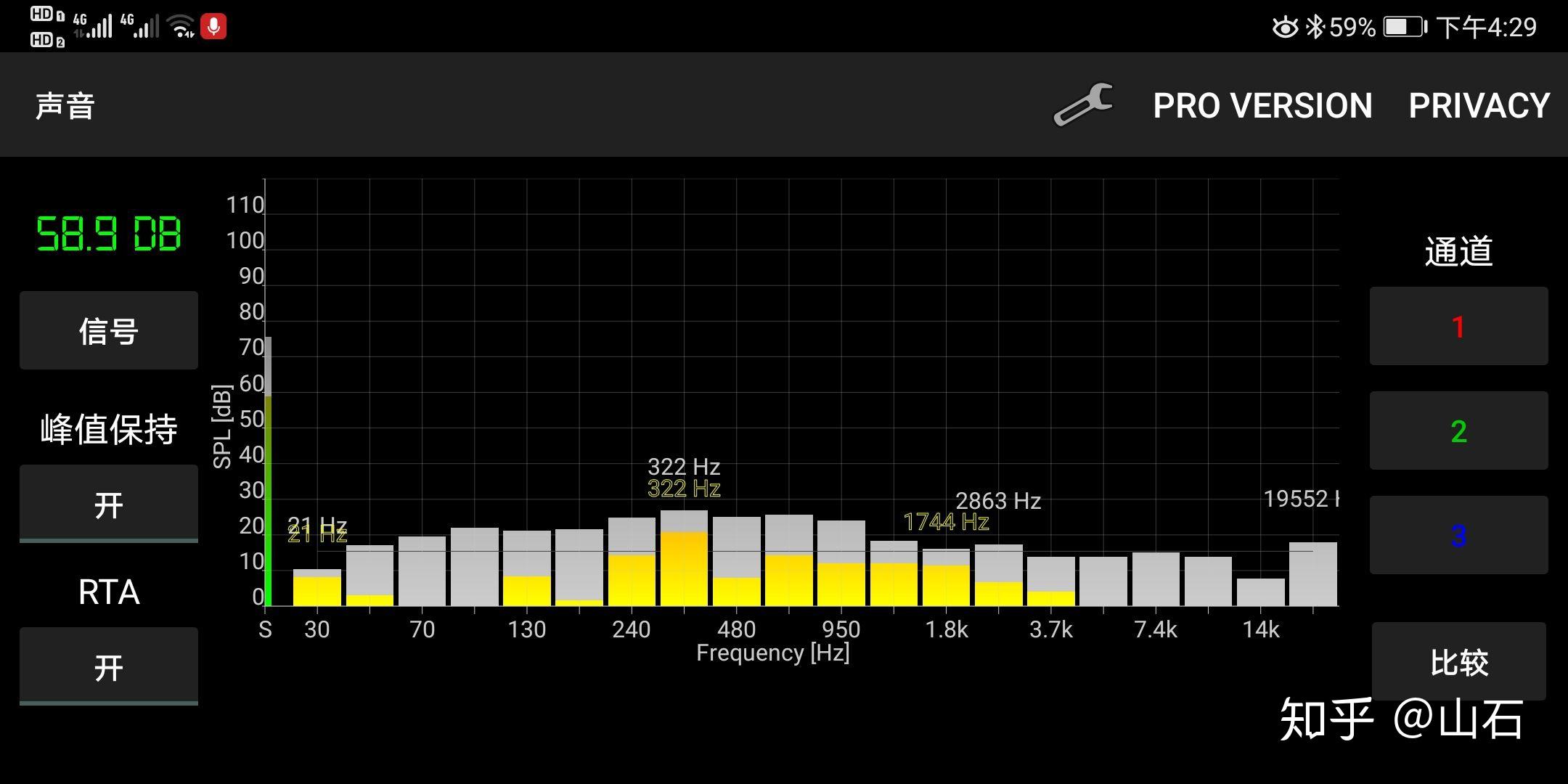Tap the eye comfort status icon
Screen dimensions: 1568x784
click(x=1284, y=28)
